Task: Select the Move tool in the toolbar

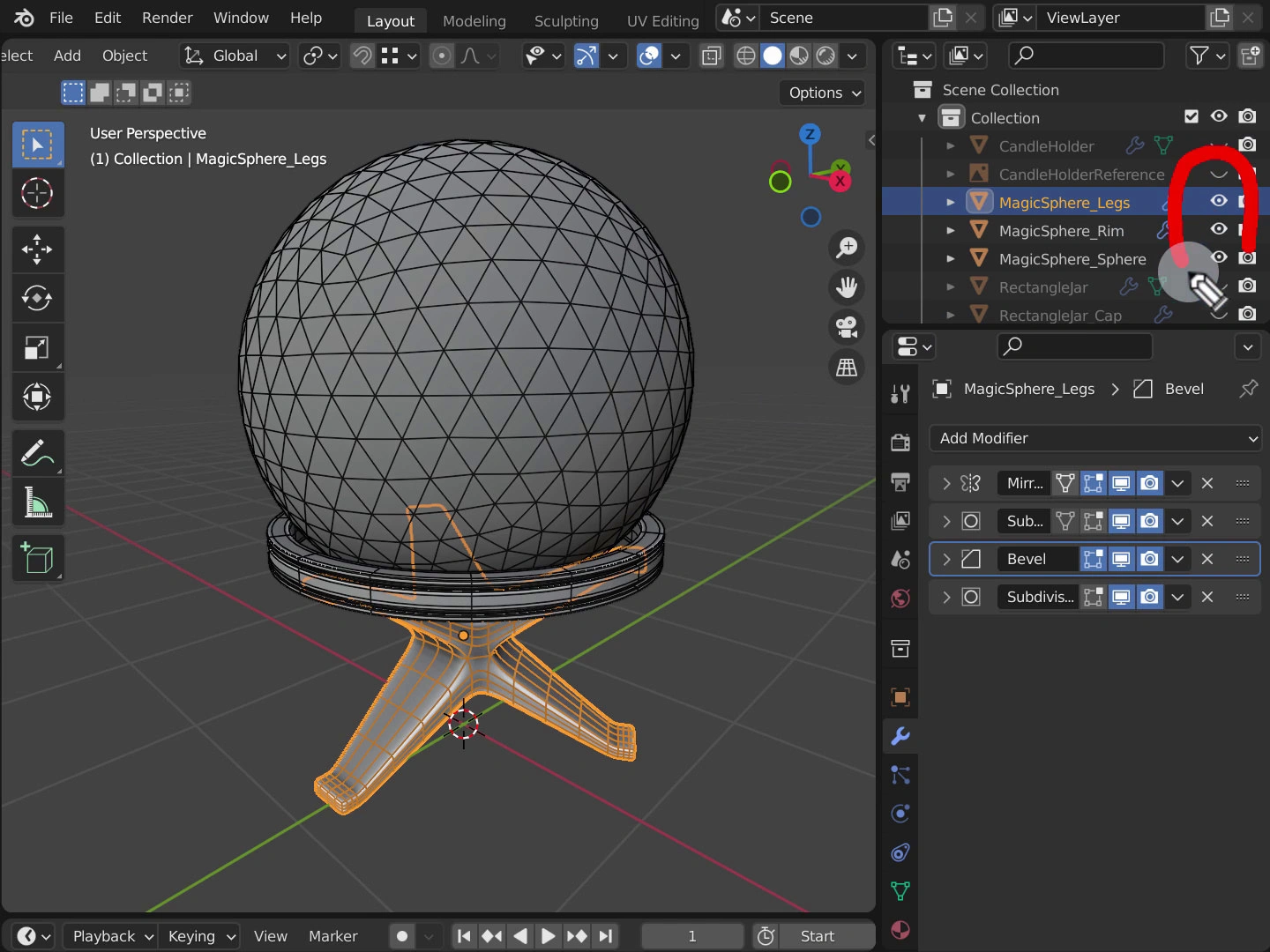Action: pyautogui.click(x=37, y=249)
